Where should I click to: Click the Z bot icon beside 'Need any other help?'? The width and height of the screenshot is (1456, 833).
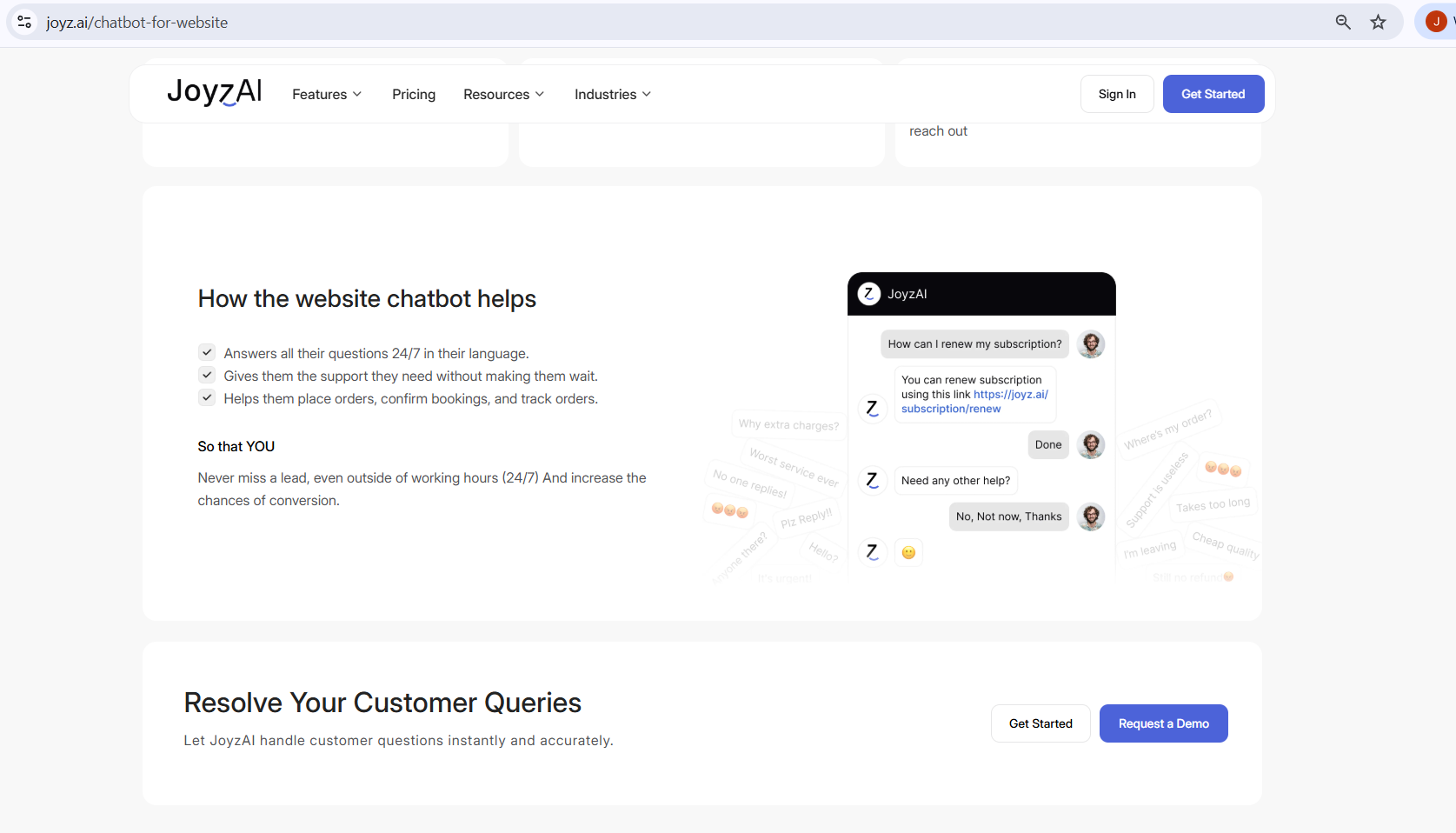pyautogui.click(x=872, y=480)
